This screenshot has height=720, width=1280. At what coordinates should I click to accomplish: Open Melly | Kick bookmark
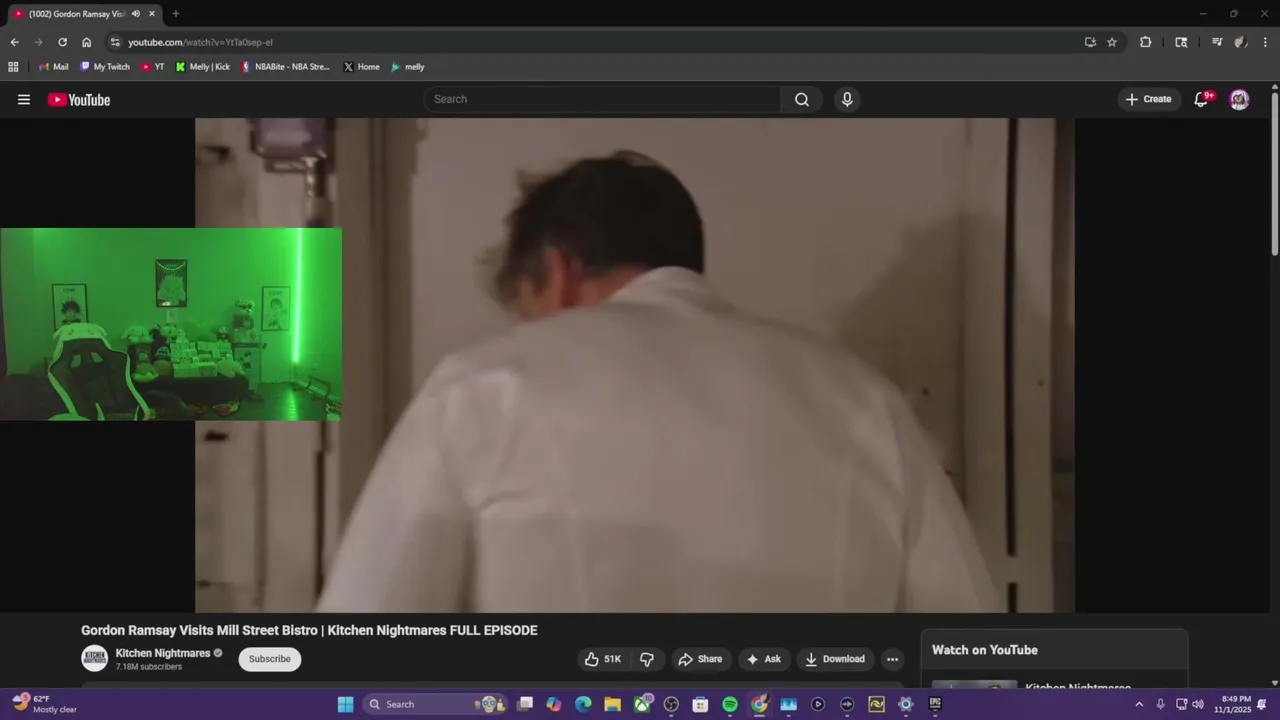pos(202,67)
